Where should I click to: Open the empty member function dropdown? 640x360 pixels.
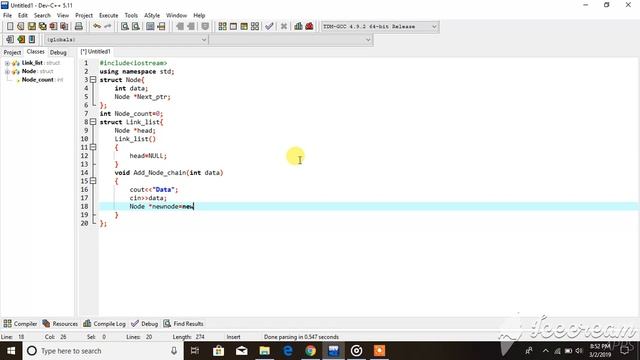[291, 40]
